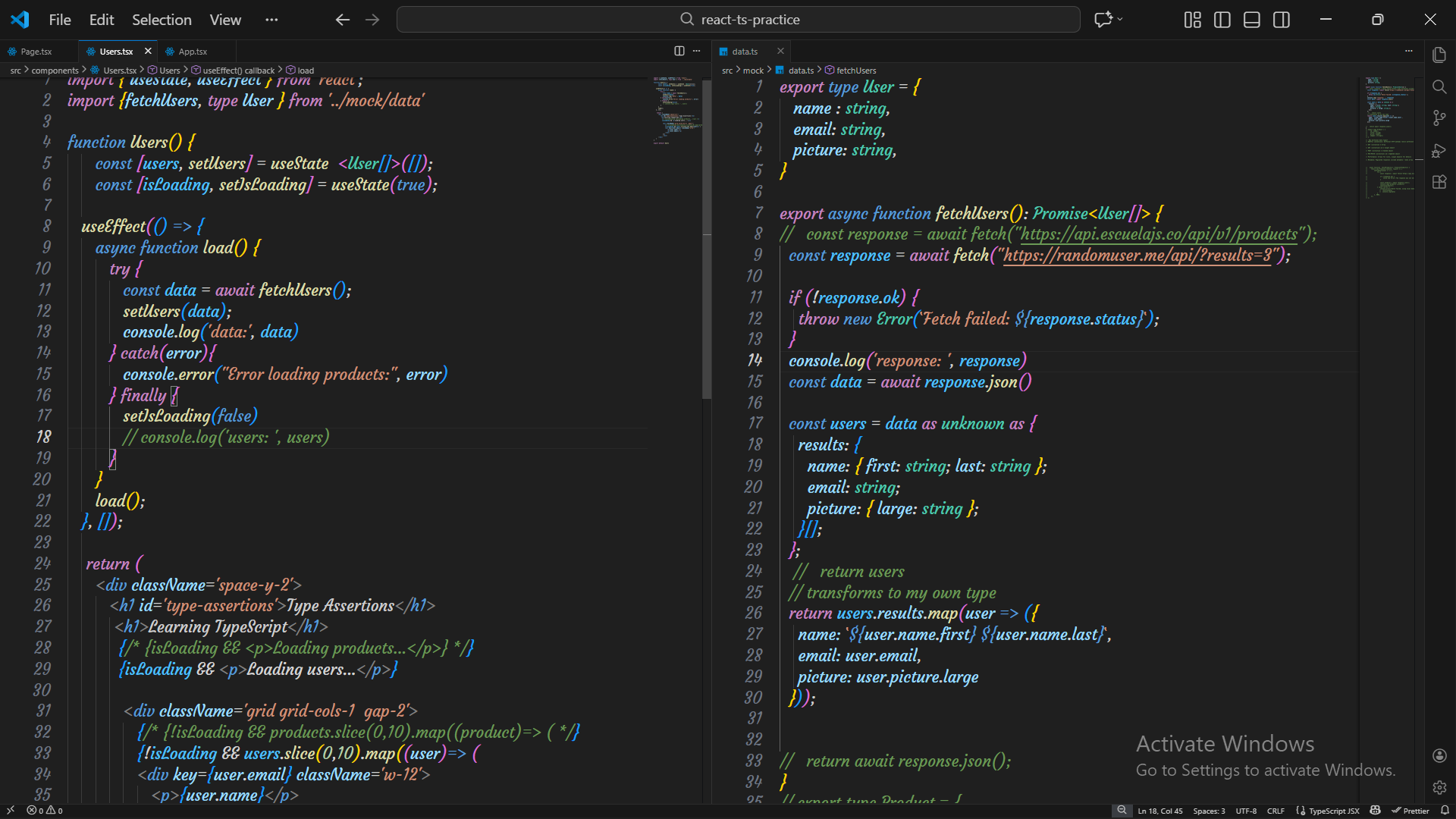Click the Split Editor Right icon

point(679,51)
